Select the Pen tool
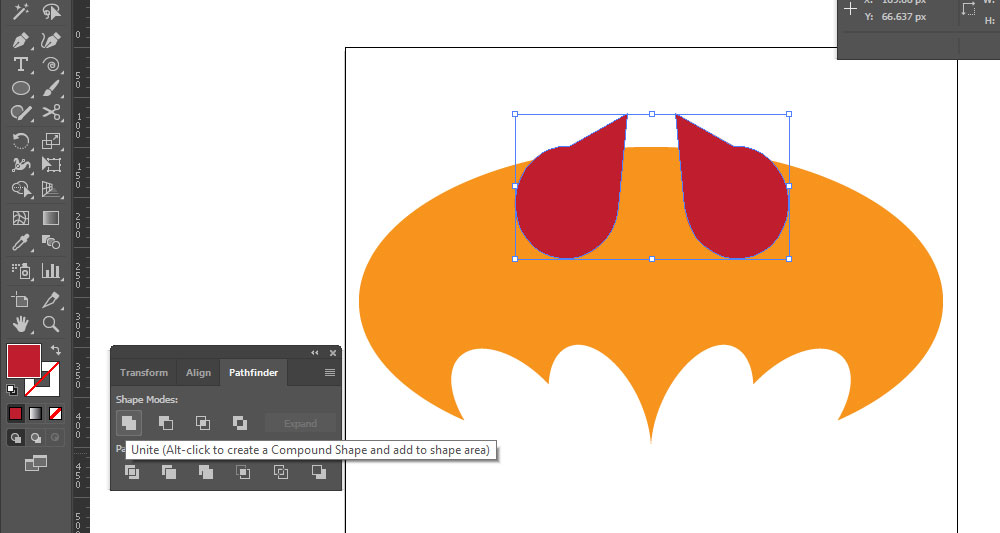 [20, 40]
